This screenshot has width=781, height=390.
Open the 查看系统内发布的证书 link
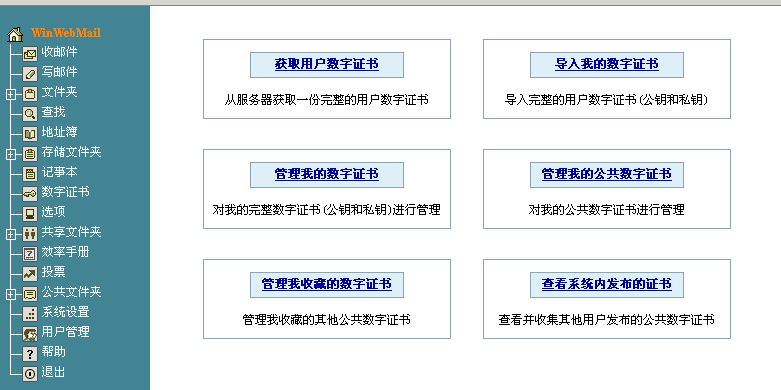pos(607,284)
